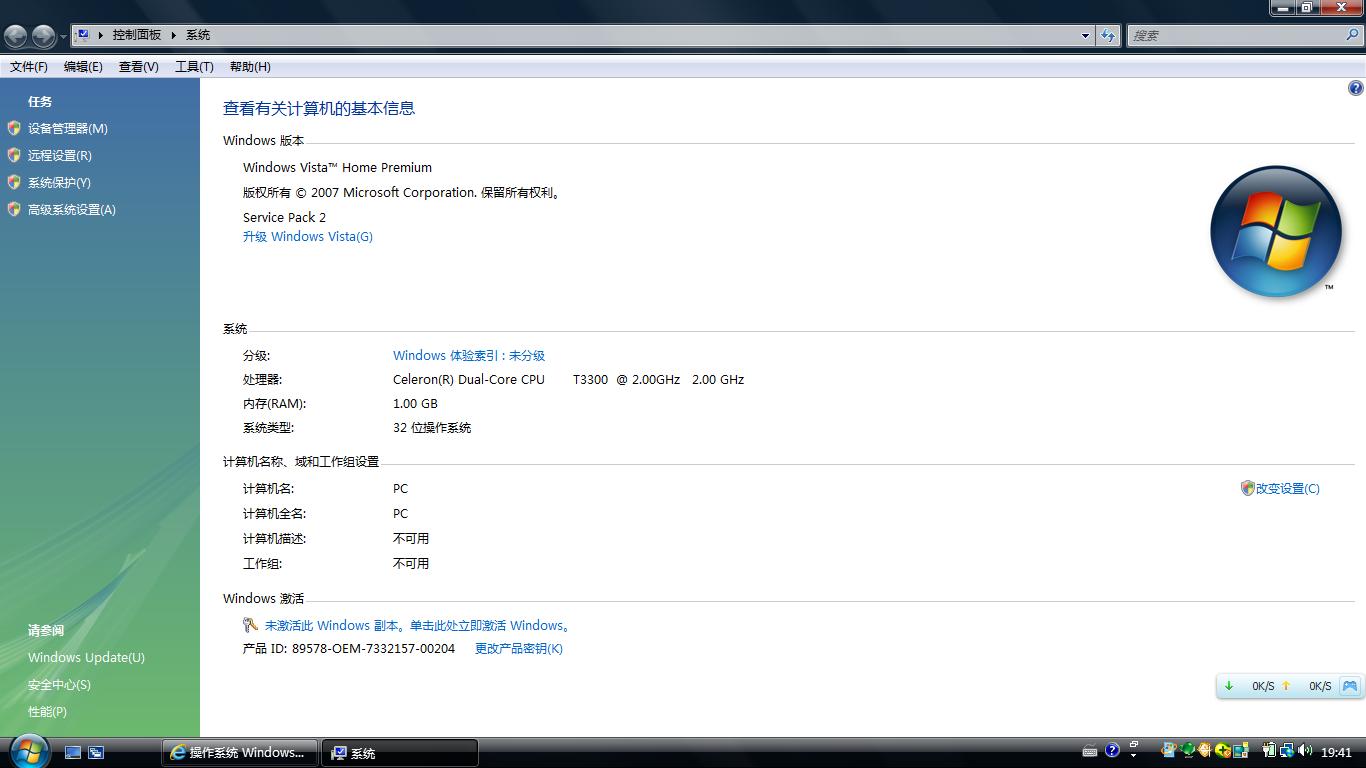Screen dimensions: 1366x768
Task: Click the language bar restore icon
Action: (x=1134, y=744)
